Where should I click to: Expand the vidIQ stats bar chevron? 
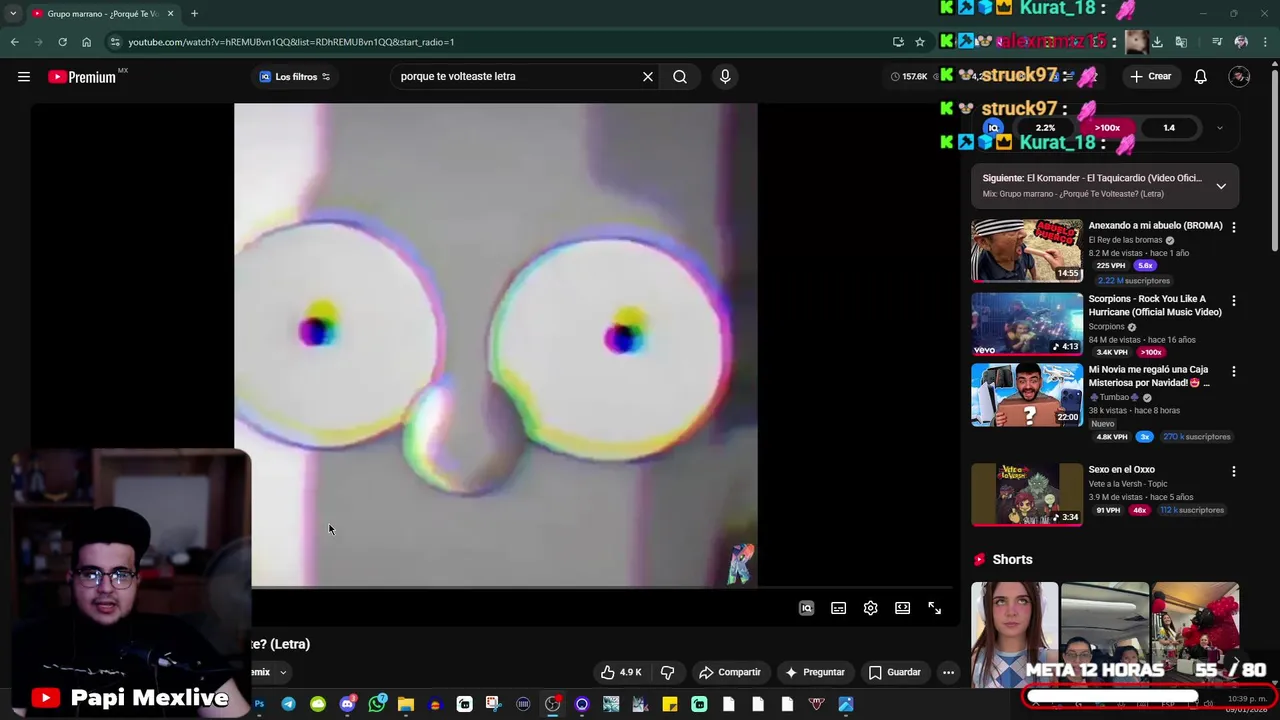1219,128
